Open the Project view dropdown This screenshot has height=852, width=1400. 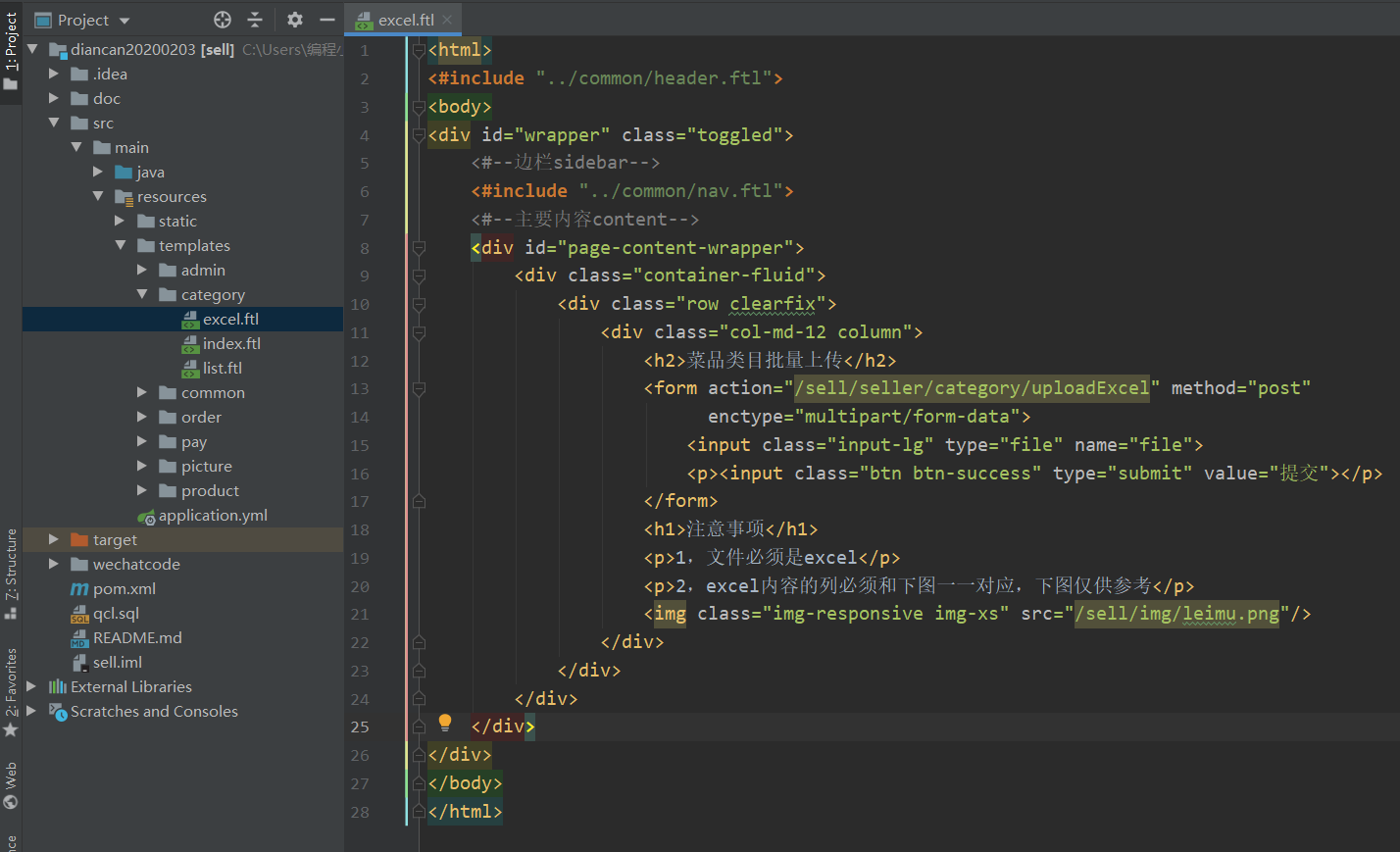click(x=124, y=21)
